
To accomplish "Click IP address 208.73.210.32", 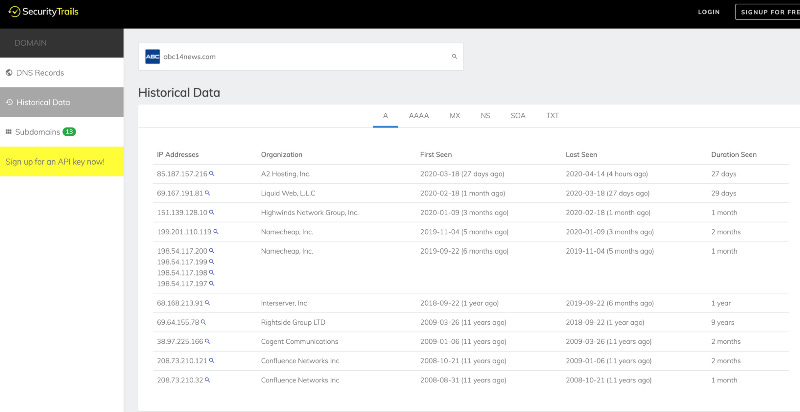I will coord(180,380).
